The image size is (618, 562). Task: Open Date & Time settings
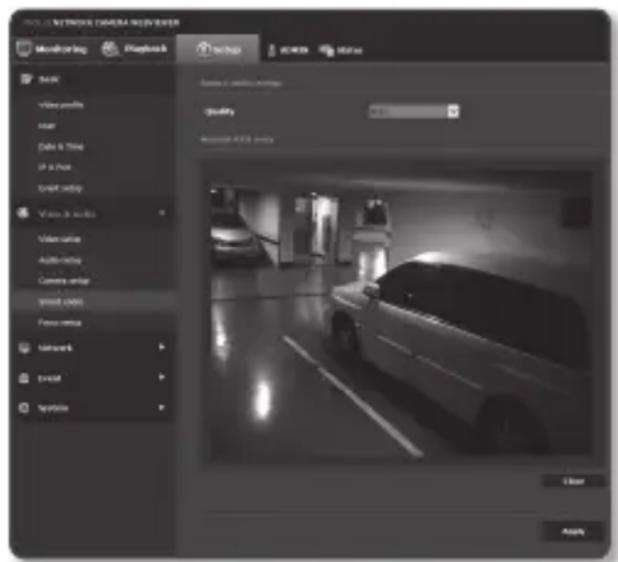click(61, 147)
